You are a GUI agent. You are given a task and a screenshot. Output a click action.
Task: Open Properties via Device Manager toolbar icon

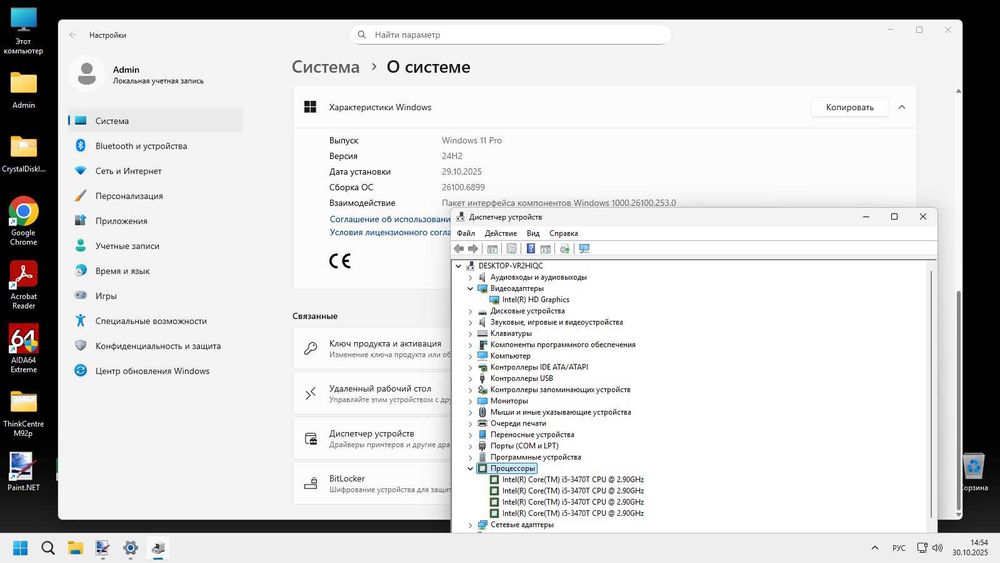(x=511, y=249)
